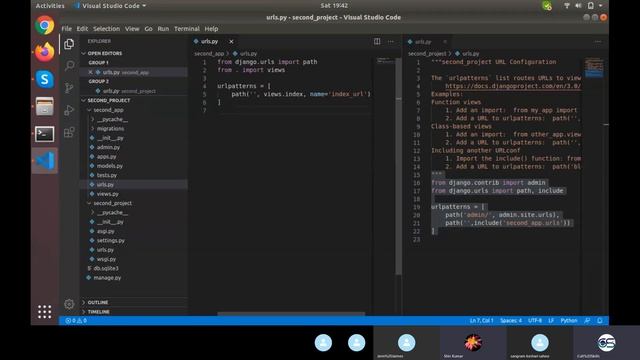Open the Help menu
This screenshot has width=640, height=360.
click(211, 29)
